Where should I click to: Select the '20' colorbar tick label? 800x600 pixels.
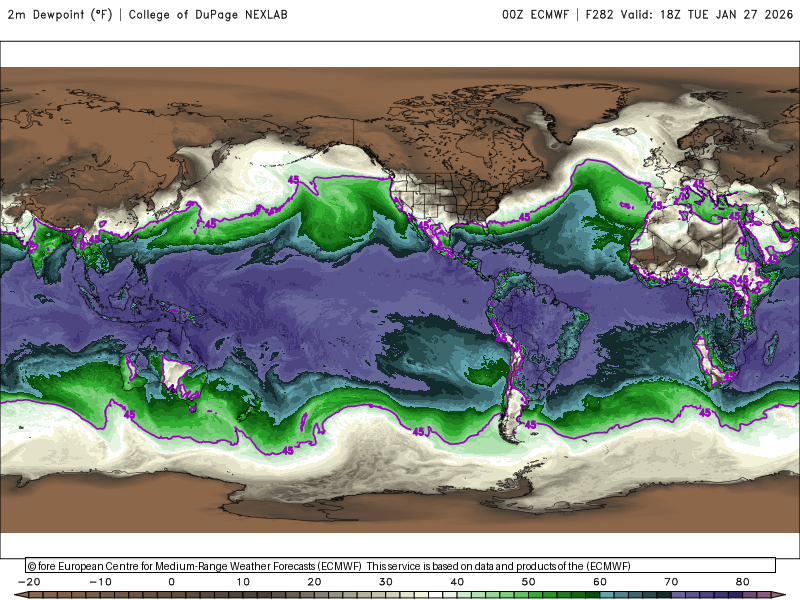tap(314, 582)
